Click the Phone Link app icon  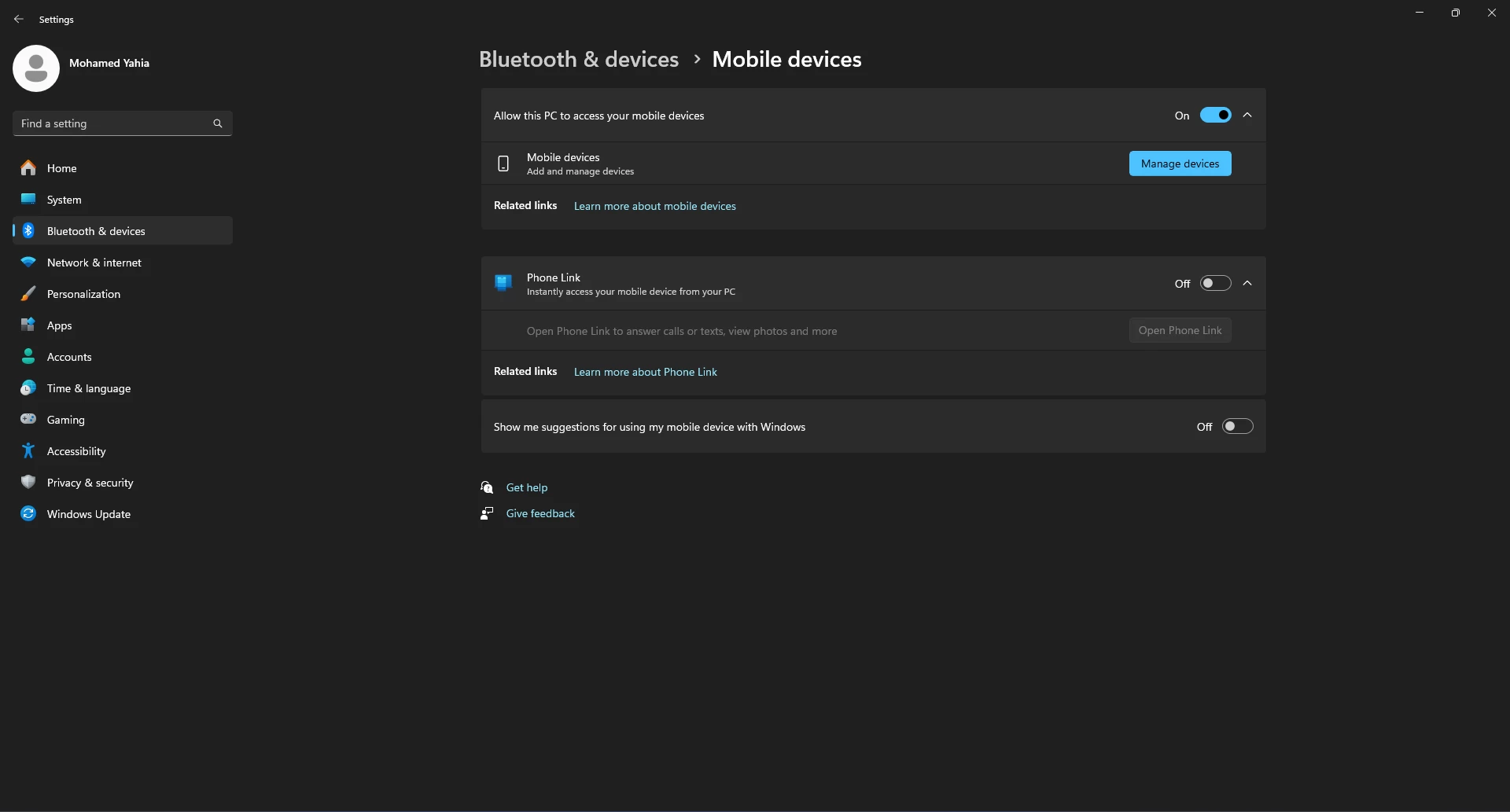503,283
